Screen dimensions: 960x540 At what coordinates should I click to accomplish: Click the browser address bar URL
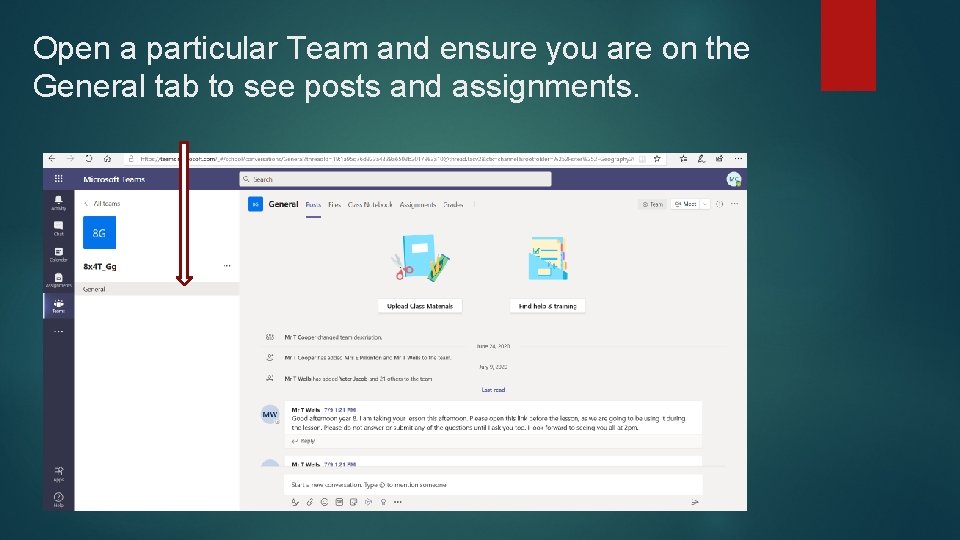[x=386, y=159]
